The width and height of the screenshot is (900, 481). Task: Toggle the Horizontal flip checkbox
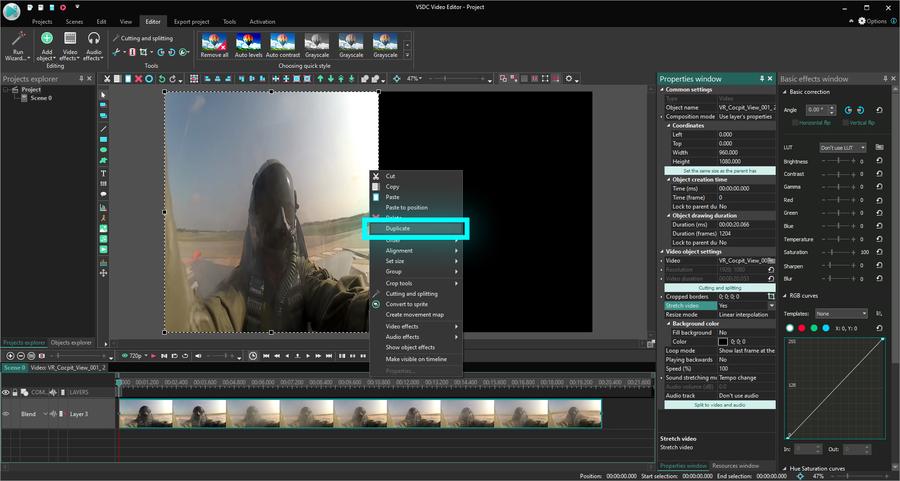coord(795,123)
